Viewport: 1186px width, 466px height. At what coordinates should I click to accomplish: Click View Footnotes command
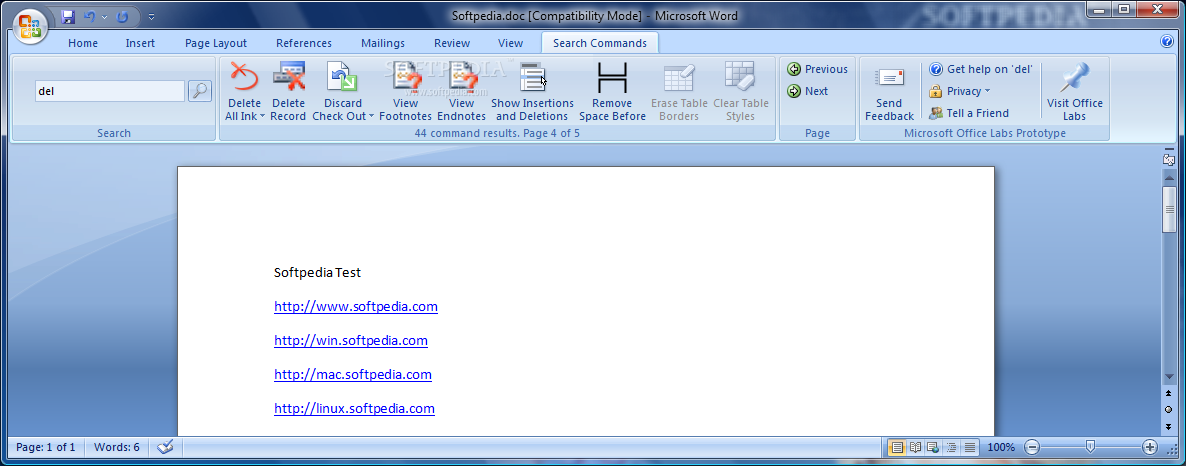point(405,91)
